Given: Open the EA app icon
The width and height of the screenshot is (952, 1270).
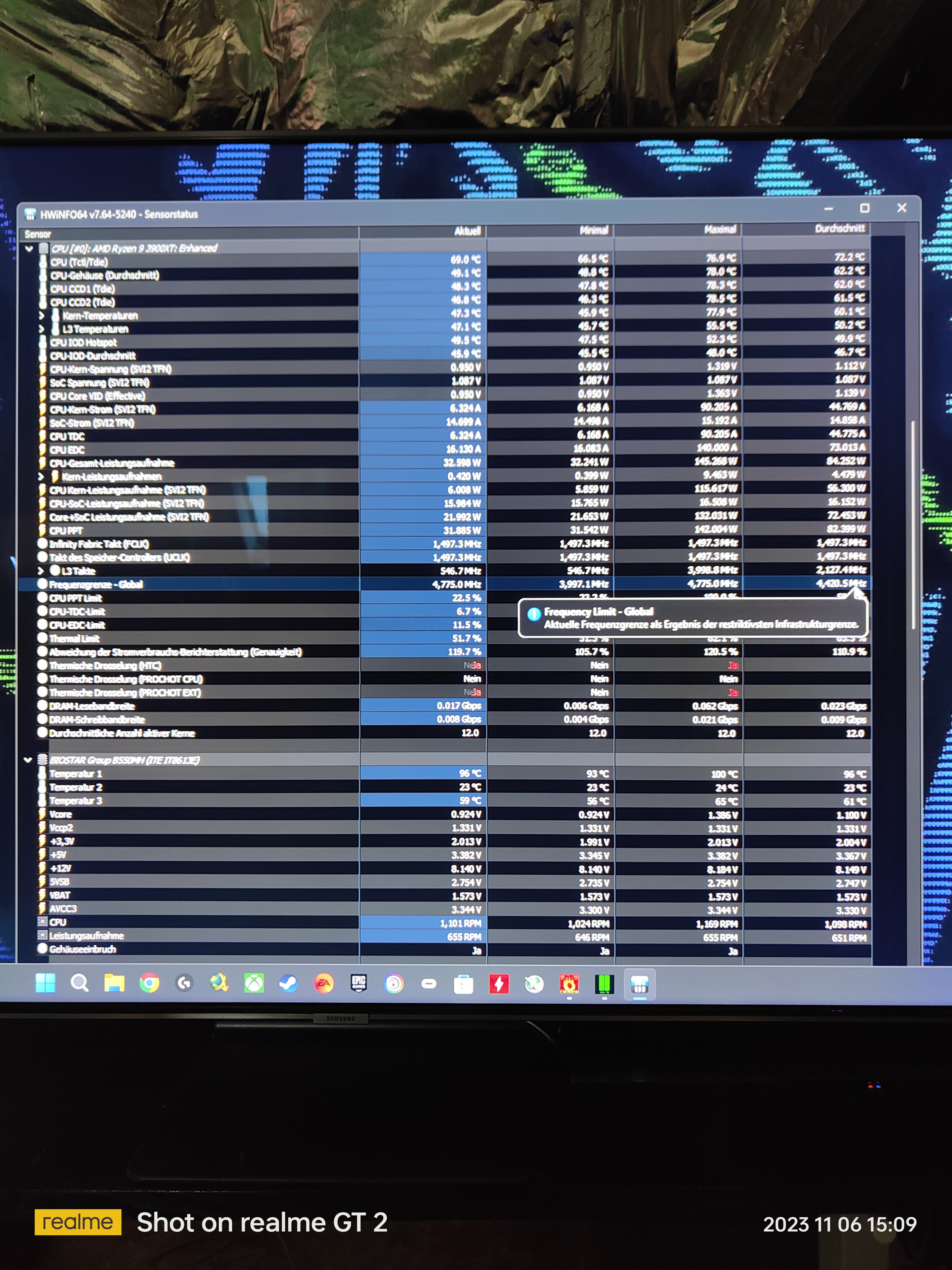Looking at the screenshot, I should [x=324, y=984].
